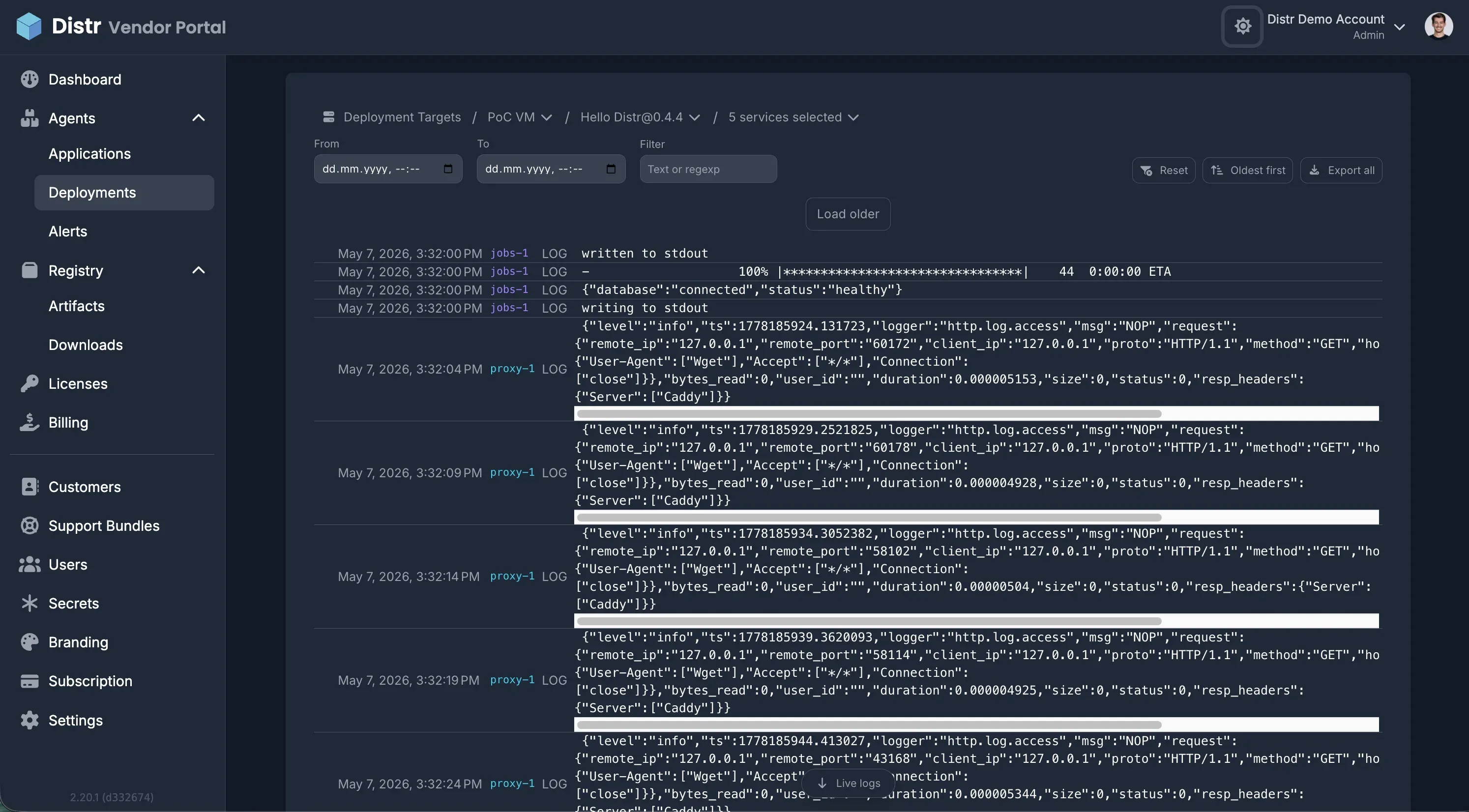This screenshot has width=1469, height=812.
Task: Click the Billing hand-dollar icon
Action: coord(29,423)
